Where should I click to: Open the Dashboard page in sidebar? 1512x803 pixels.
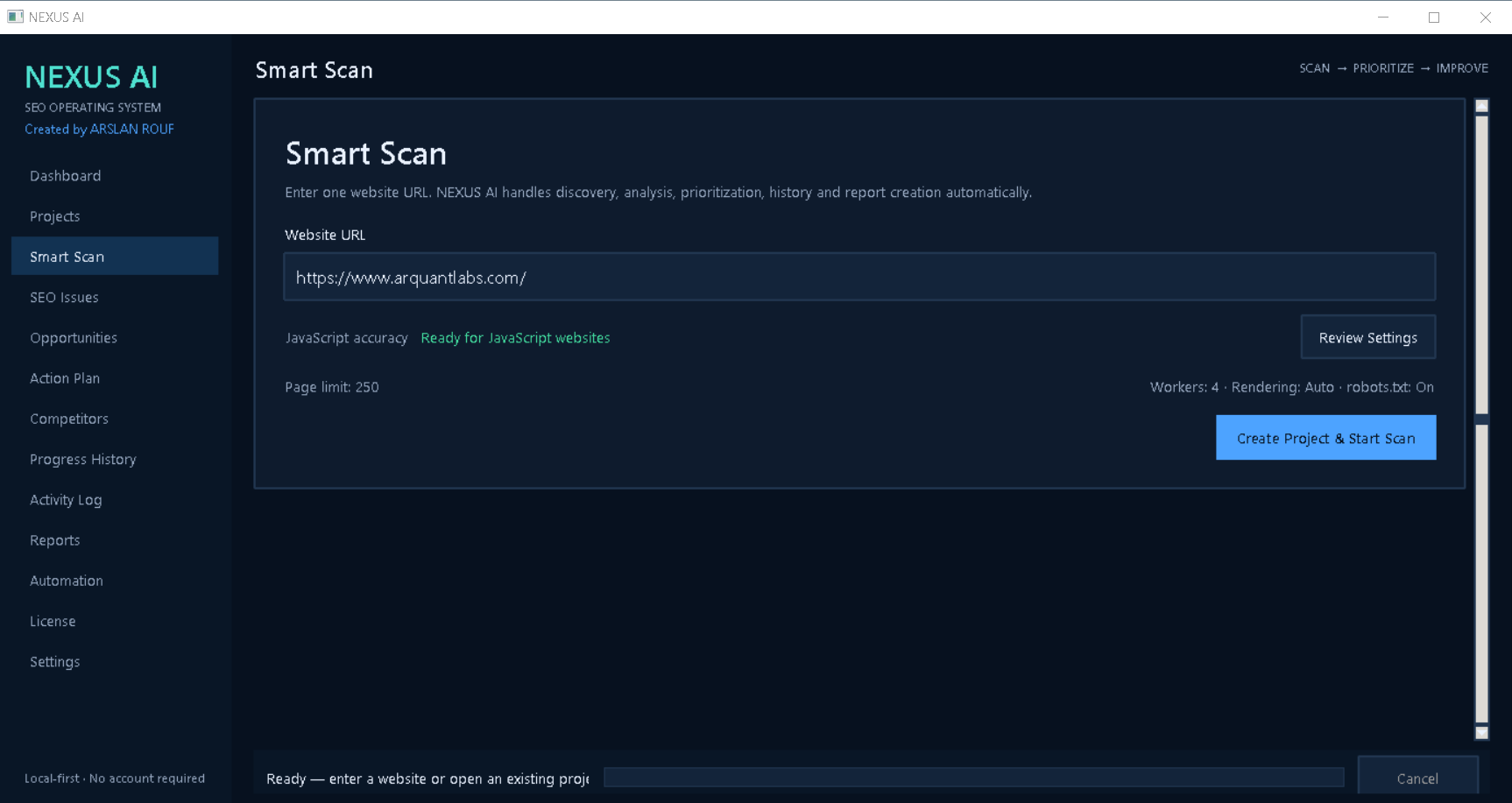115,176
